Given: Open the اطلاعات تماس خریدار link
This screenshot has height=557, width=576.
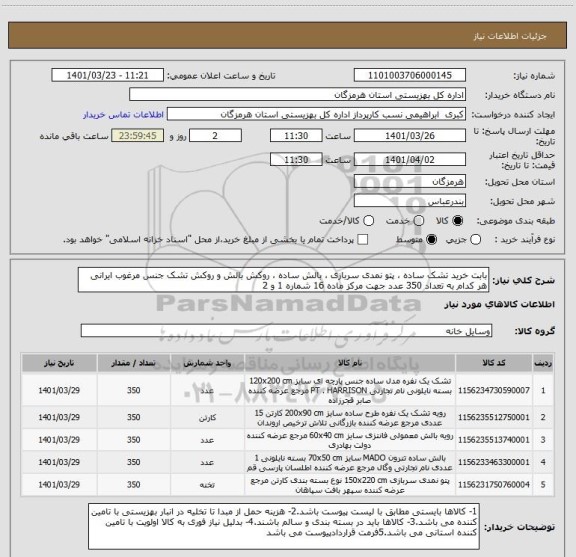Looking at the screenshot, I should tap(123, 115).
